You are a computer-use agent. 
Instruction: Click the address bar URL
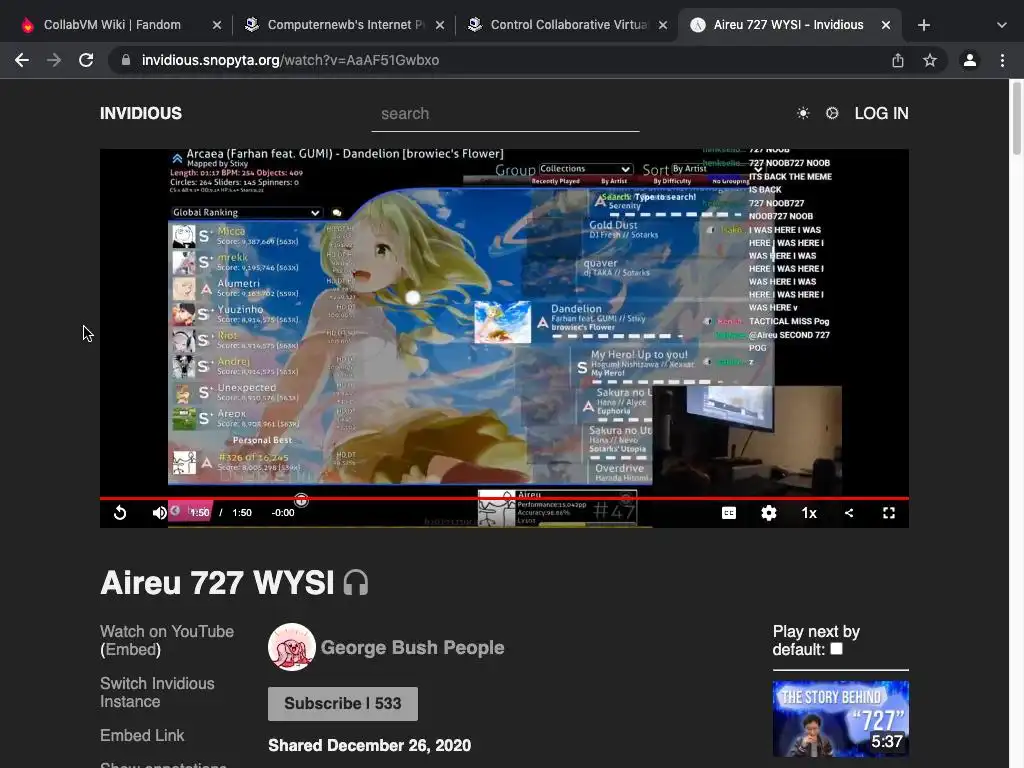(x=291, y=60)
